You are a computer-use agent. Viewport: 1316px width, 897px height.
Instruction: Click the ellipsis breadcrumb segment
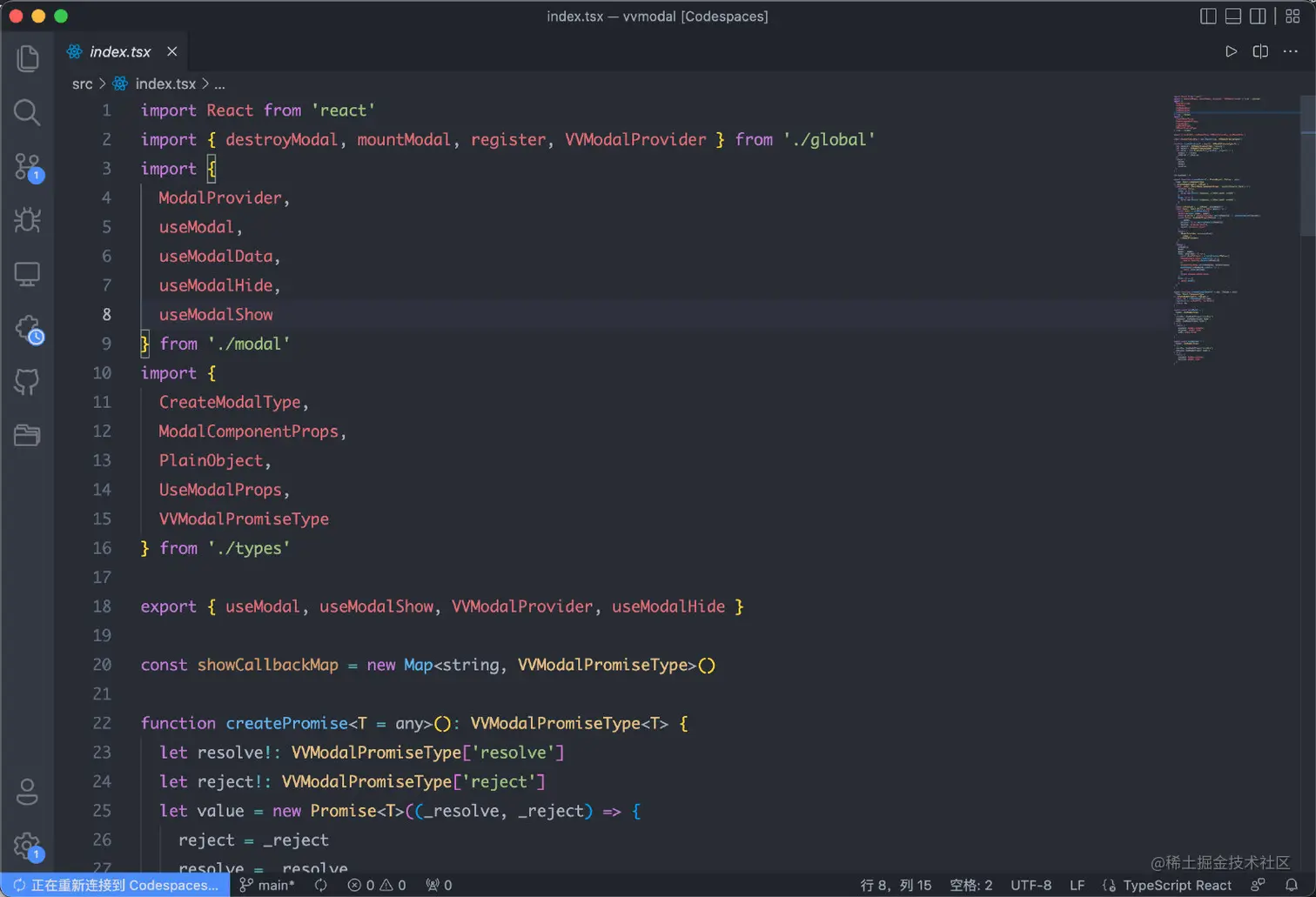click(219, 84)
